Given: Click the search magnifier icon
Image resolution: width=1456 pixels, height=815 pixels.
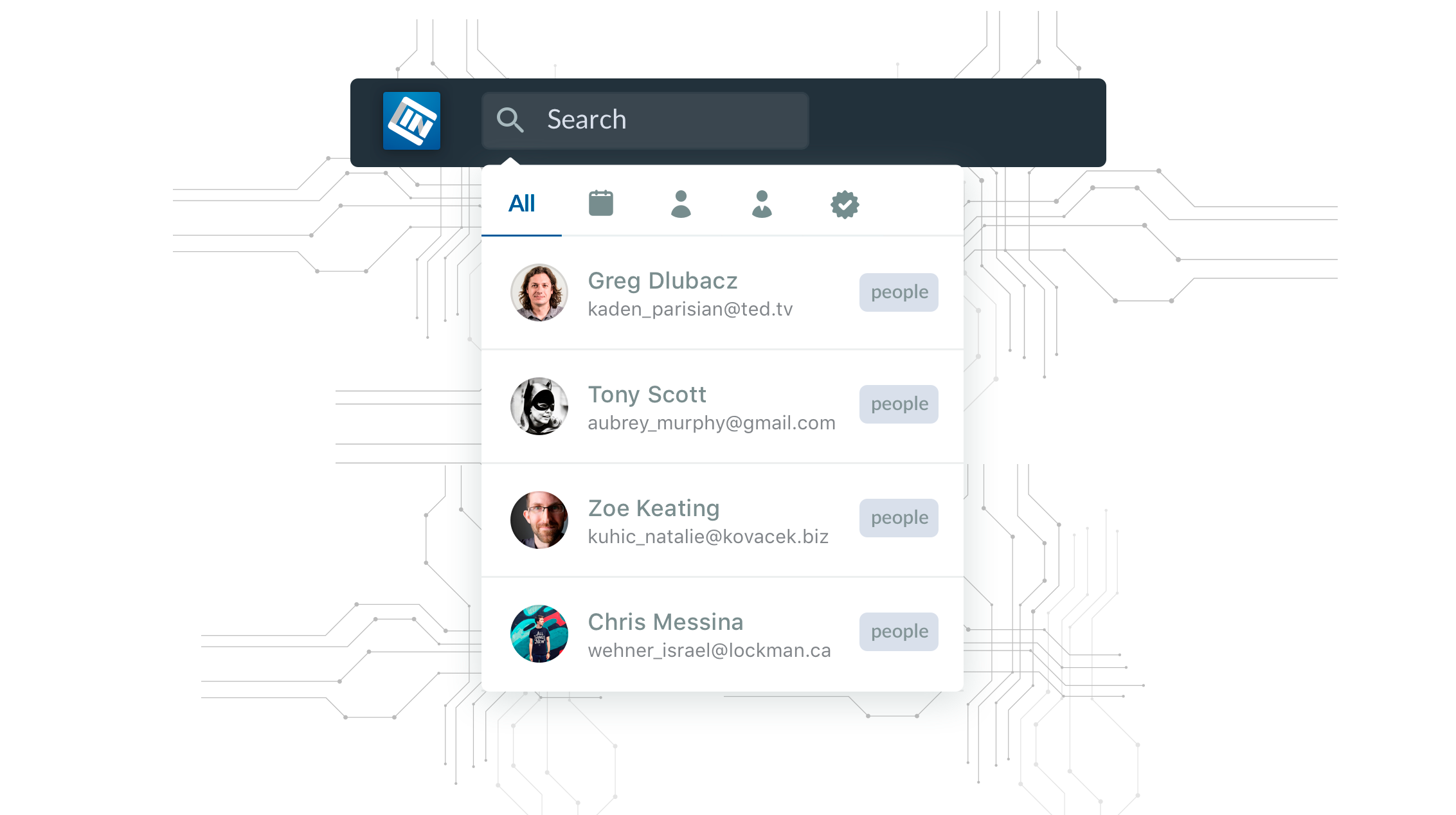Looking at the screenshot, I should click(x=510, y=119).
